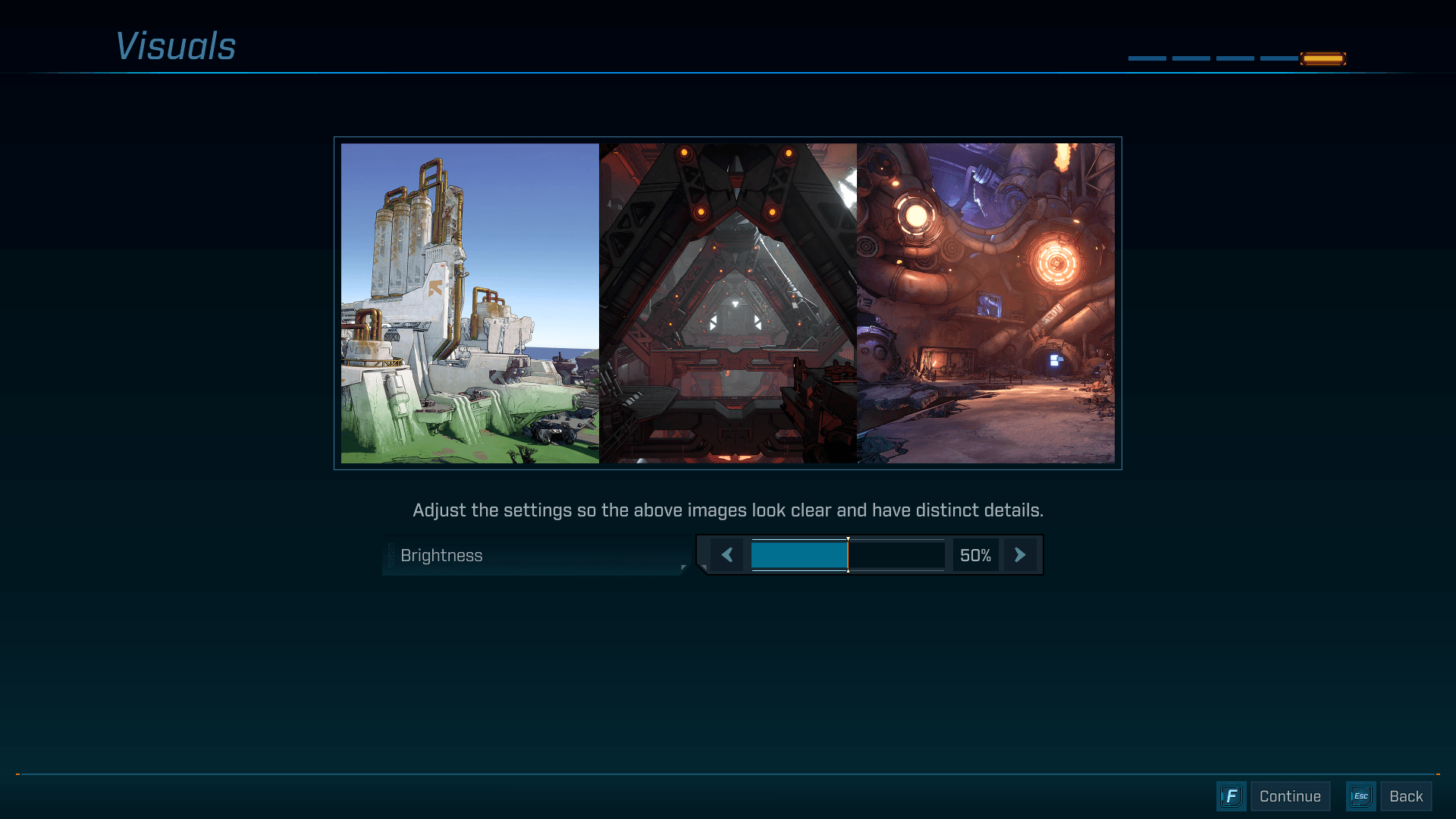
Task: Click the Esc key Back icon
Action: click(1360, 796)
